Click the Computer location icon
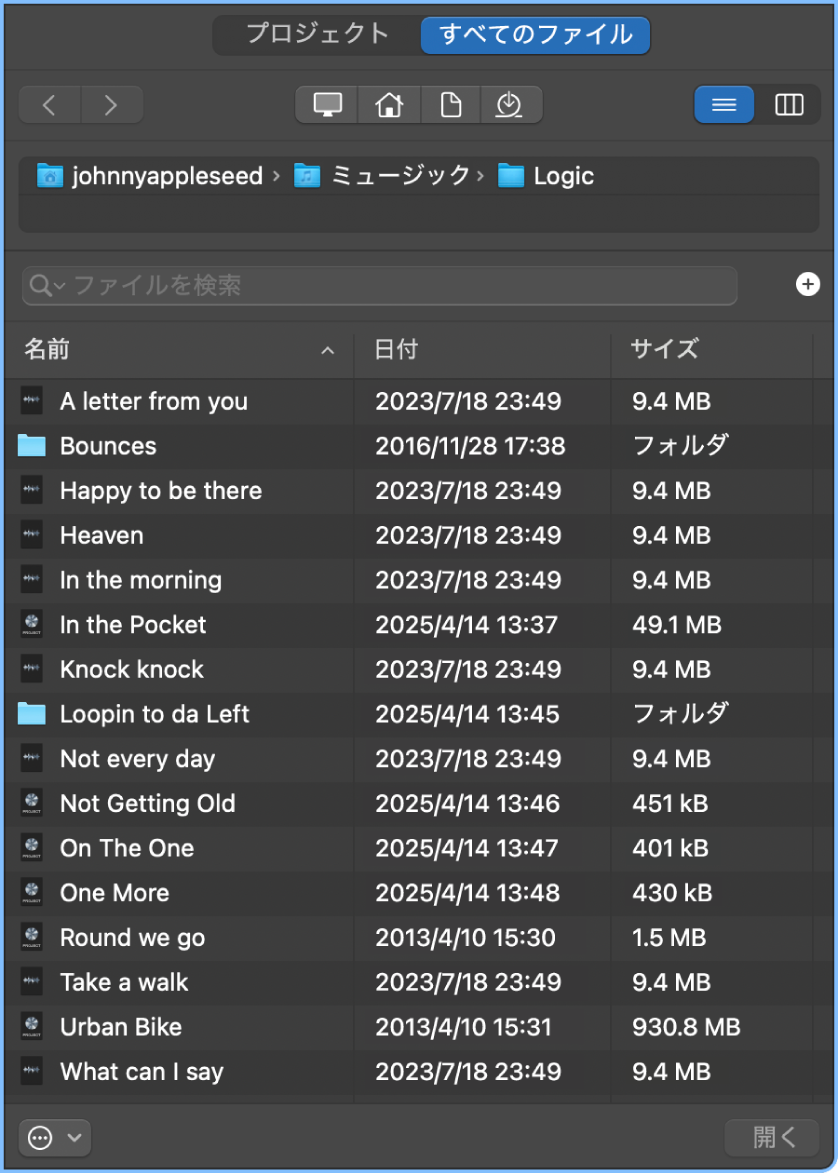 [326, 104]
